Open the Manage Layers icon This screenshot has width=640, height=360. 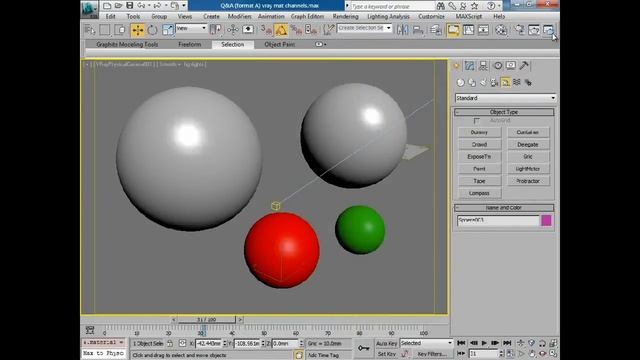pyautogui.click(x=436, y=30)
